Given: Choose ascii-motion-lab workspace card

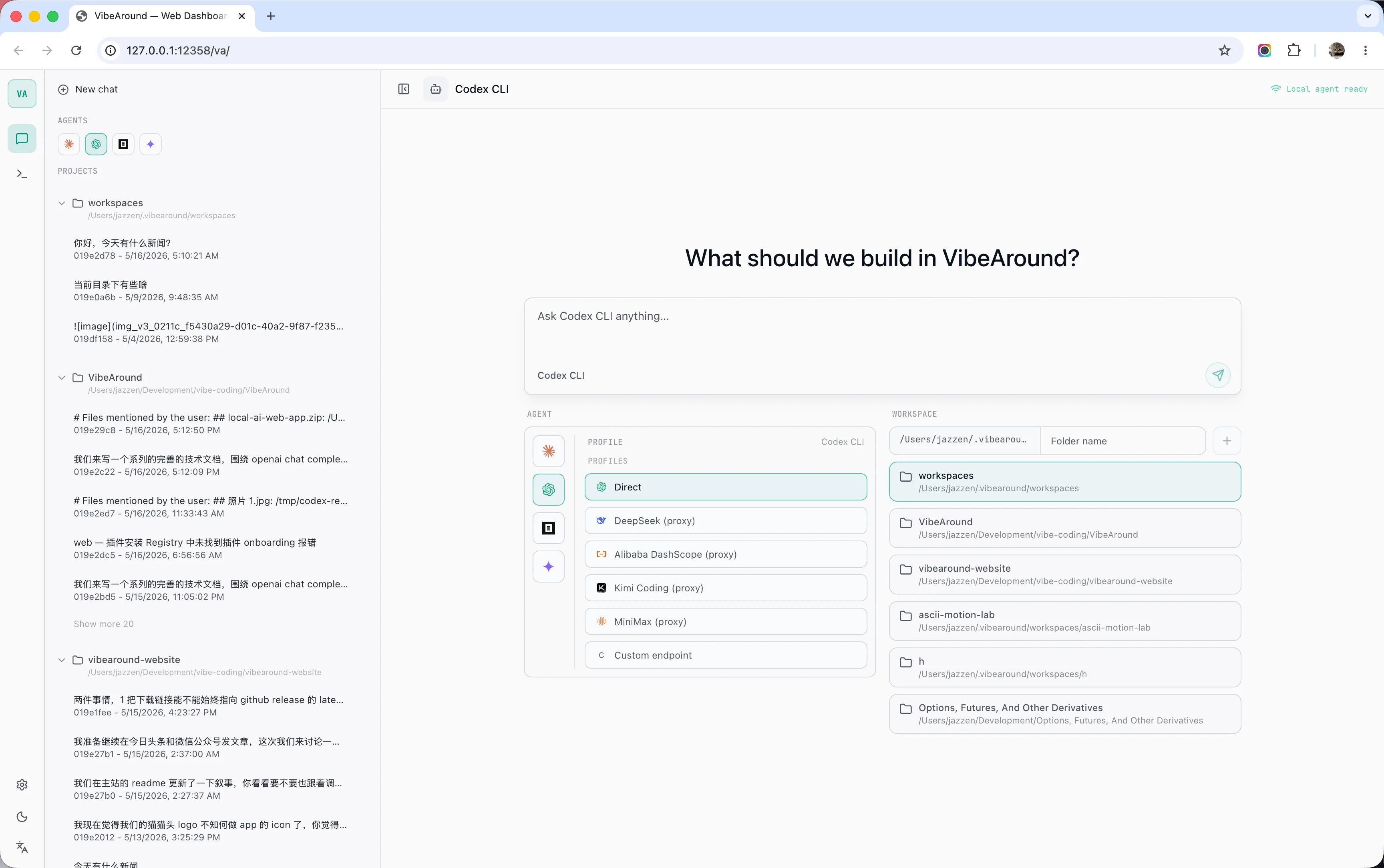Looking at the screenshot, I should (1065, 621).
